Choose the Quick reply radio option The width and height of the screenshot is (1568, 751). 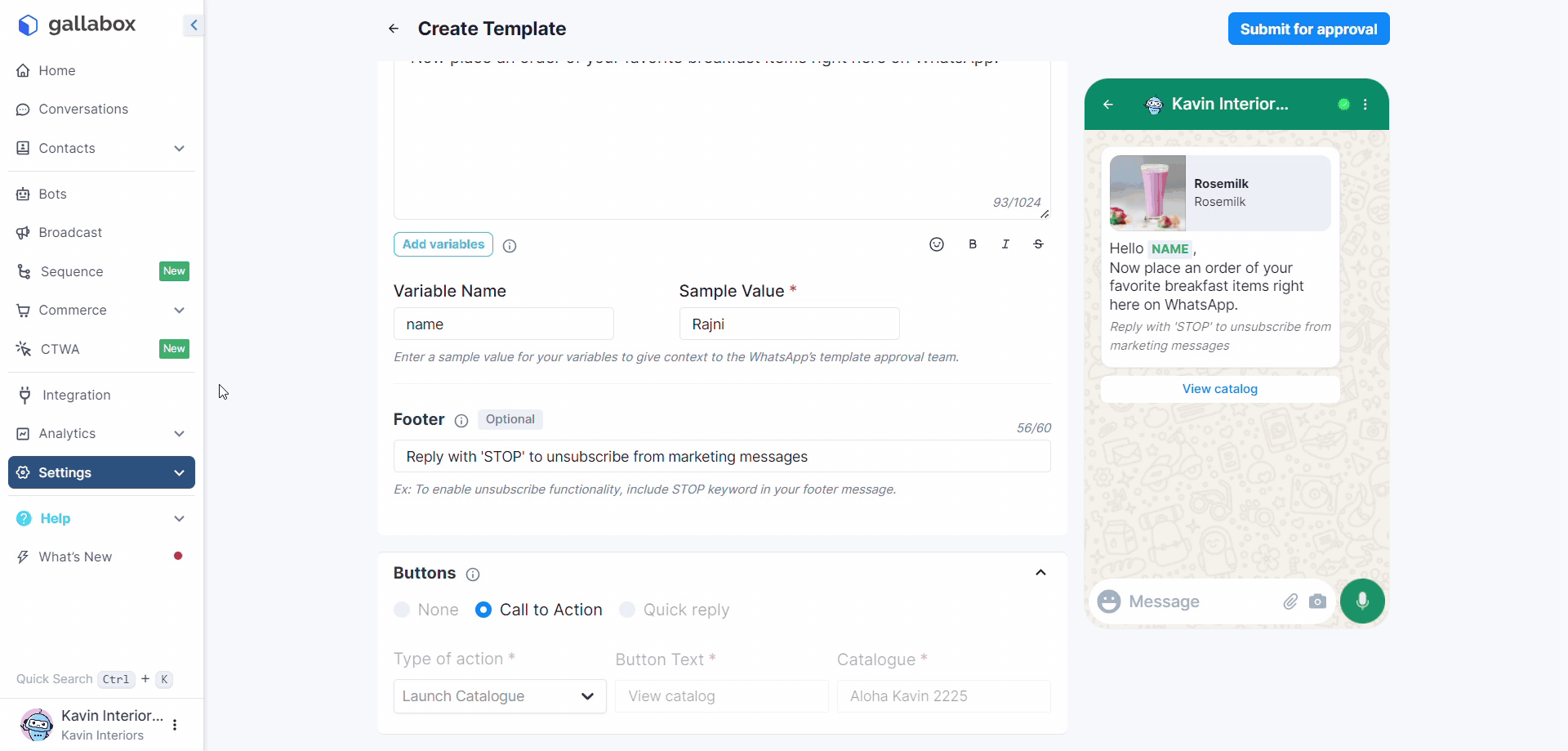(627, 610)
